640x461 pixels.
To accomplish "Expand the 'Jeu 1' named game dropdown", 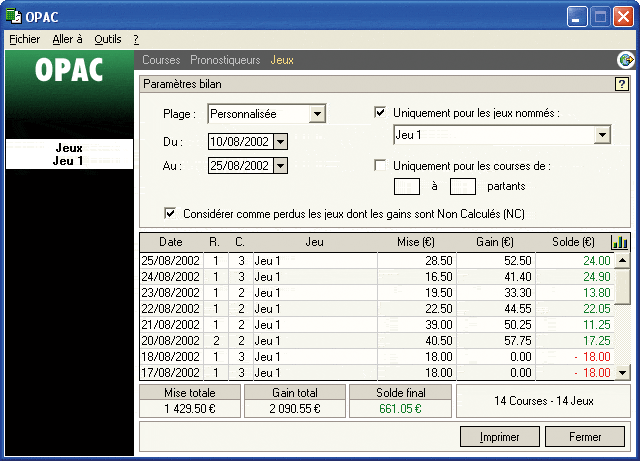I will pos(602,135).
